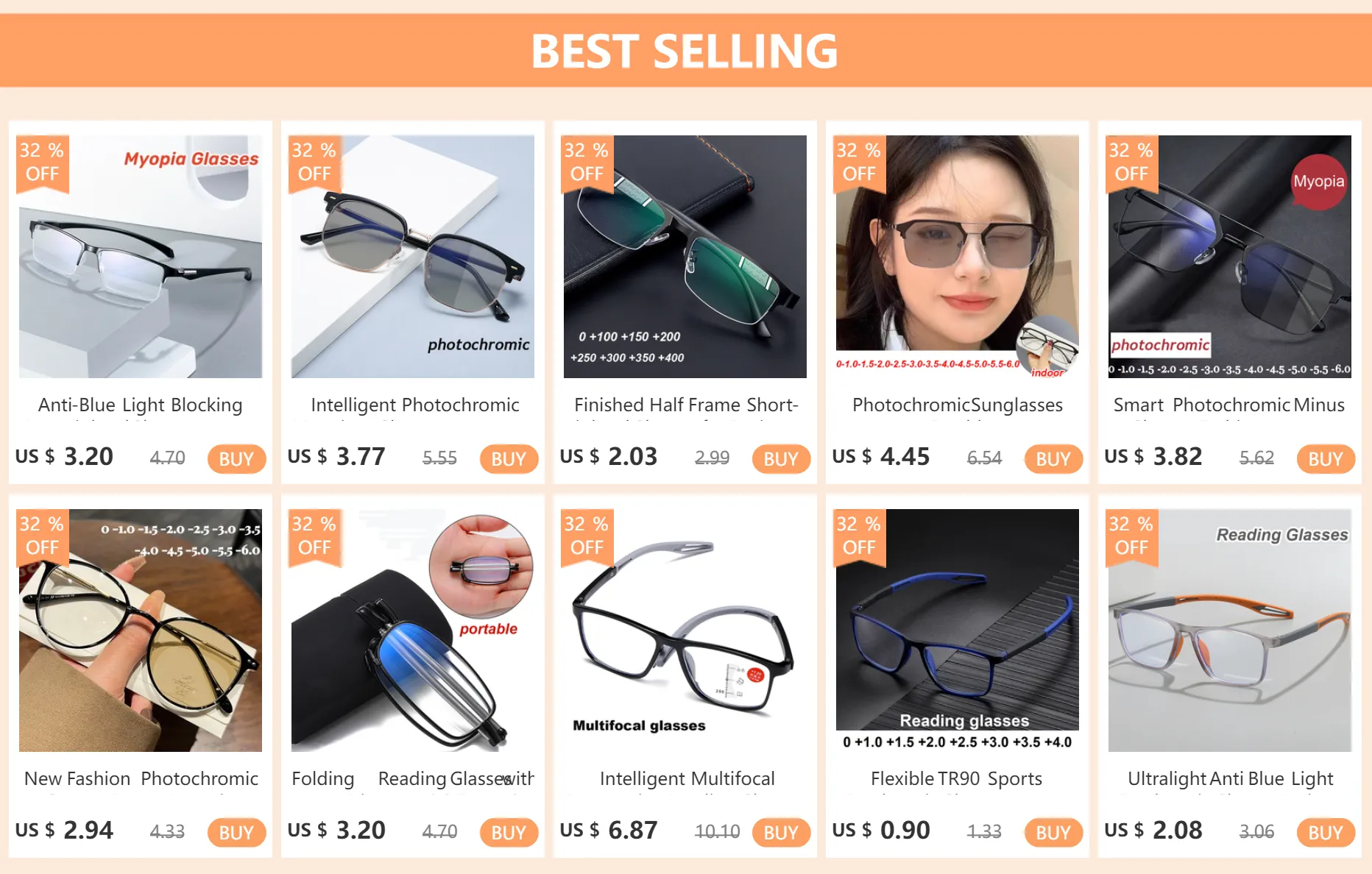Open the Multifocal glasses product image
This screenshot has width=1372, height=874.
(x=685, y=630)
